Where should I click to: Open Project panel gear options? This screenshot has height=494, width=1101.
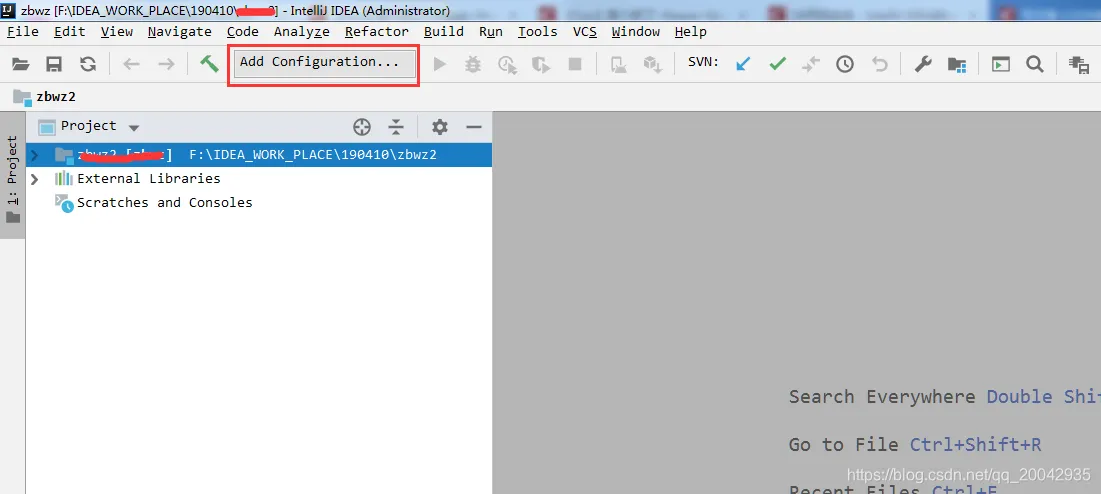pos(440,127)
